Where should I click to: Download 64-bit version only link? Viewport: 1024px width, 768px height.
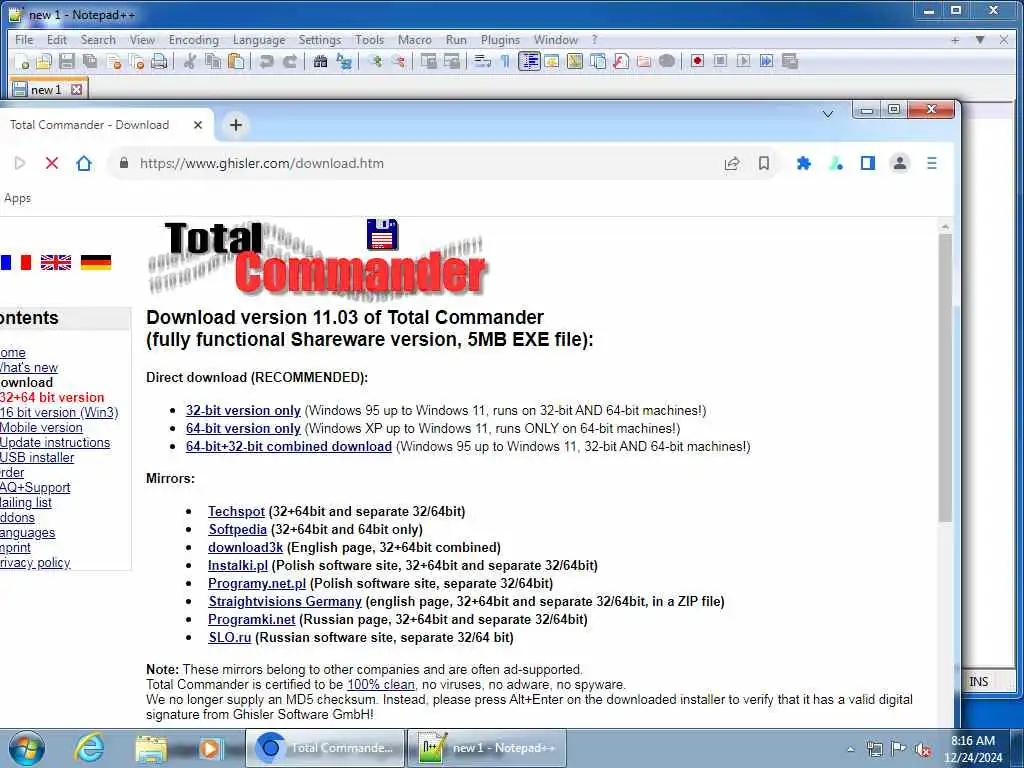tap(243, 428)
